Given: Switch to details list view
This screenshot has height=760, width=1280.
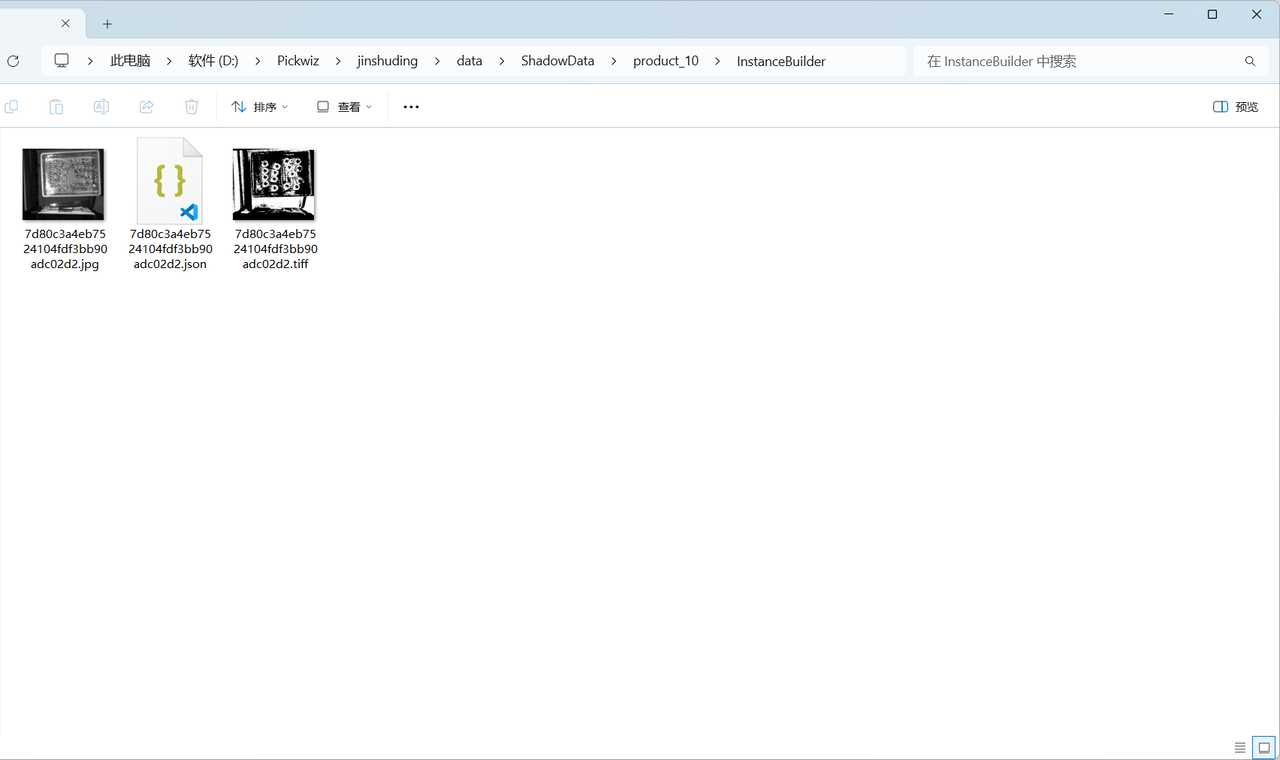Looking at the screenshot, I should [x=1240, y=747].
